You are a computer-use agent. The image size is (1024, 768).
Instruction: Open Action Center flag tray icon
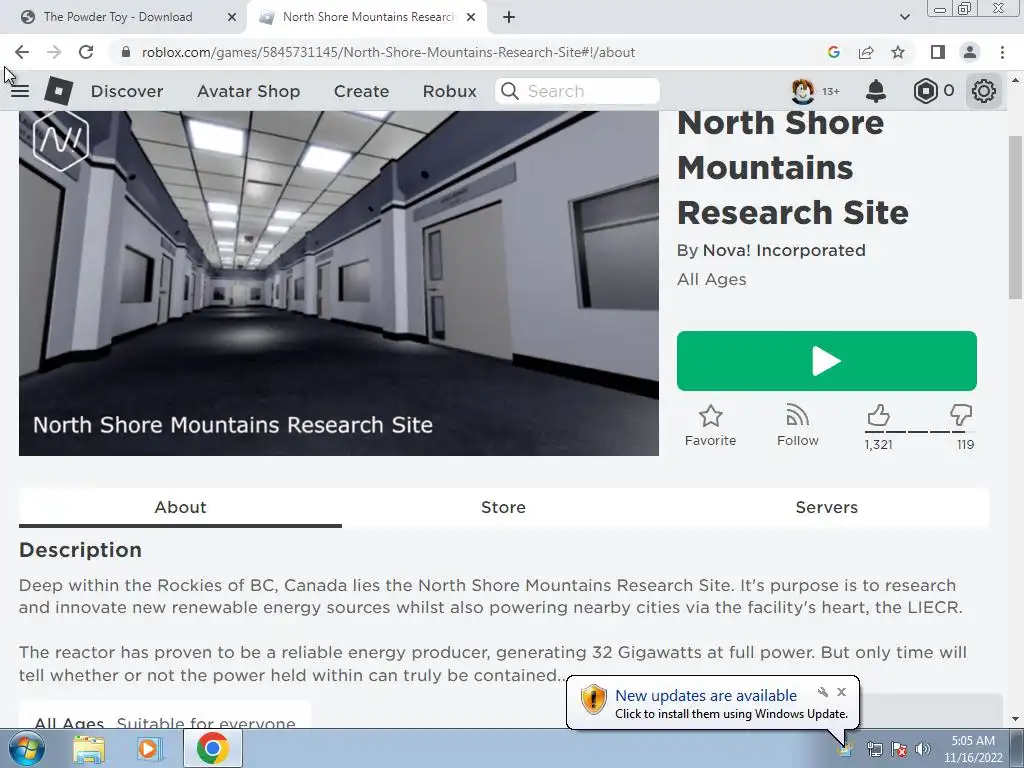coord(899,749)
